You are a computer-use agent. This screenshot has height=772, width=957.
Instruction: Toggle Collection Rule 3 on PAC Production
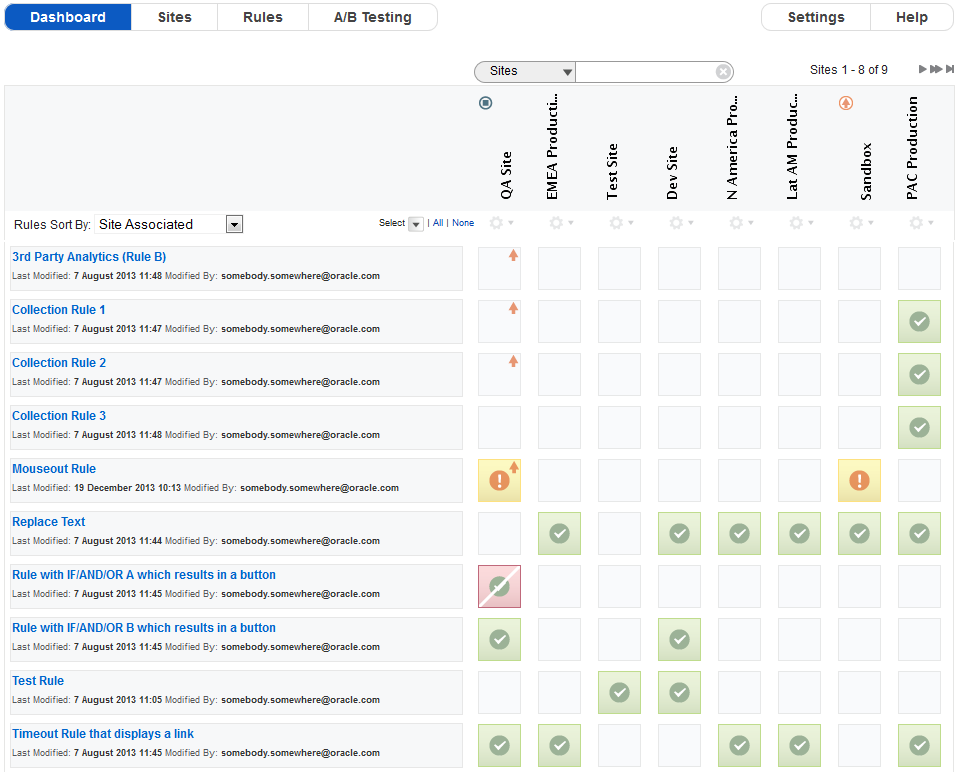tap(920, 427)
